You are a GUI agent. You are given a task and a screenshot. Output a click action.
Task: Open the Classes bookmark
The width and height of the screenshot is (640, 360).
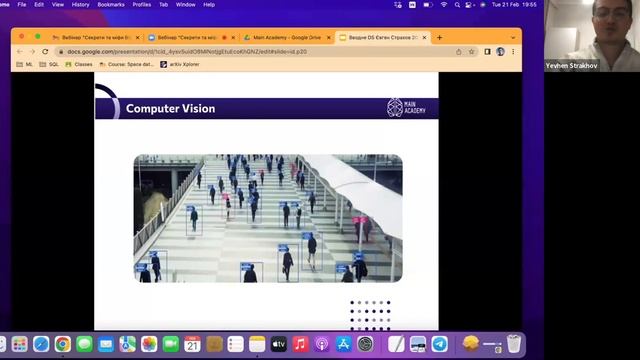(79, 64)
